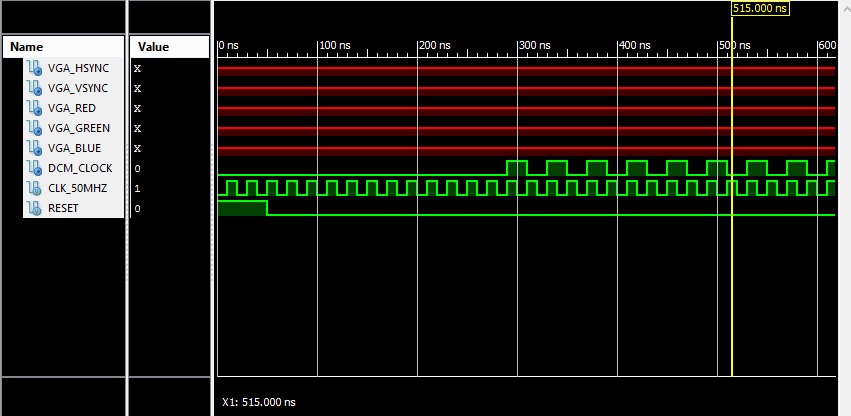Click the 500 ns ruler mark
851x416 pixels.
pyautogui.click(x=735, y=46)
